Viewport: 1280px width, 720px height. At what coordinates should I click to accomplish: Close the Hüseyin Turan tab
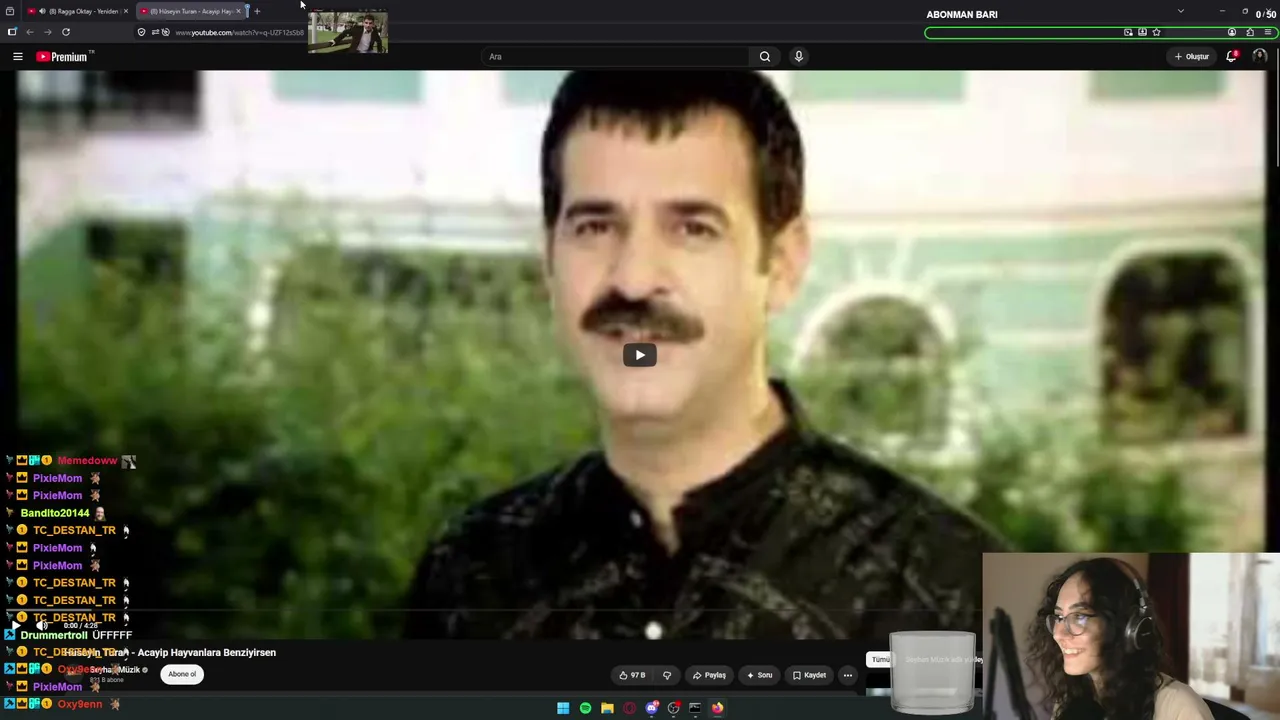pos(238,11)
